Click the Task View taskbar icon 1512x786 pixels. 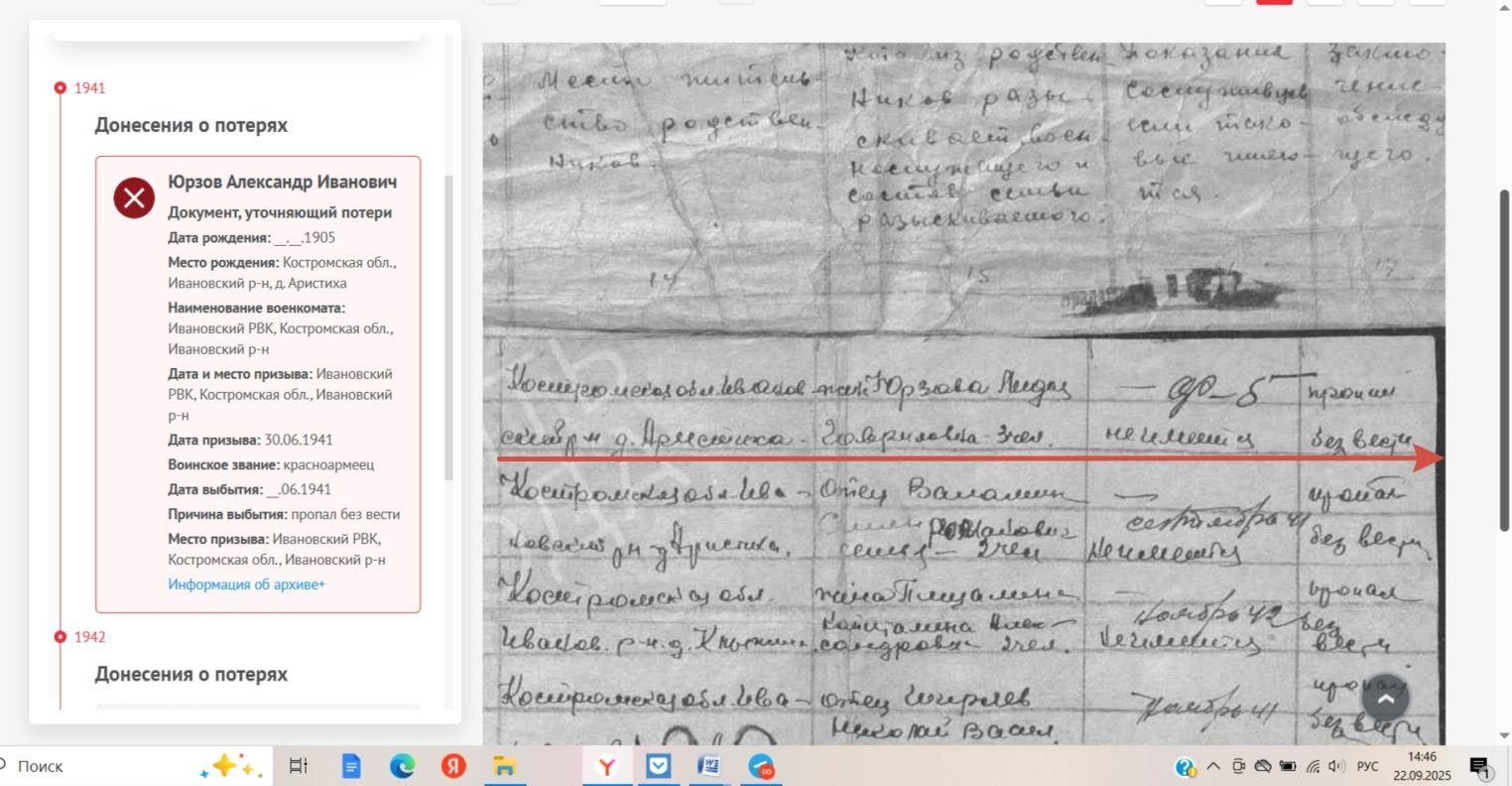298,766
